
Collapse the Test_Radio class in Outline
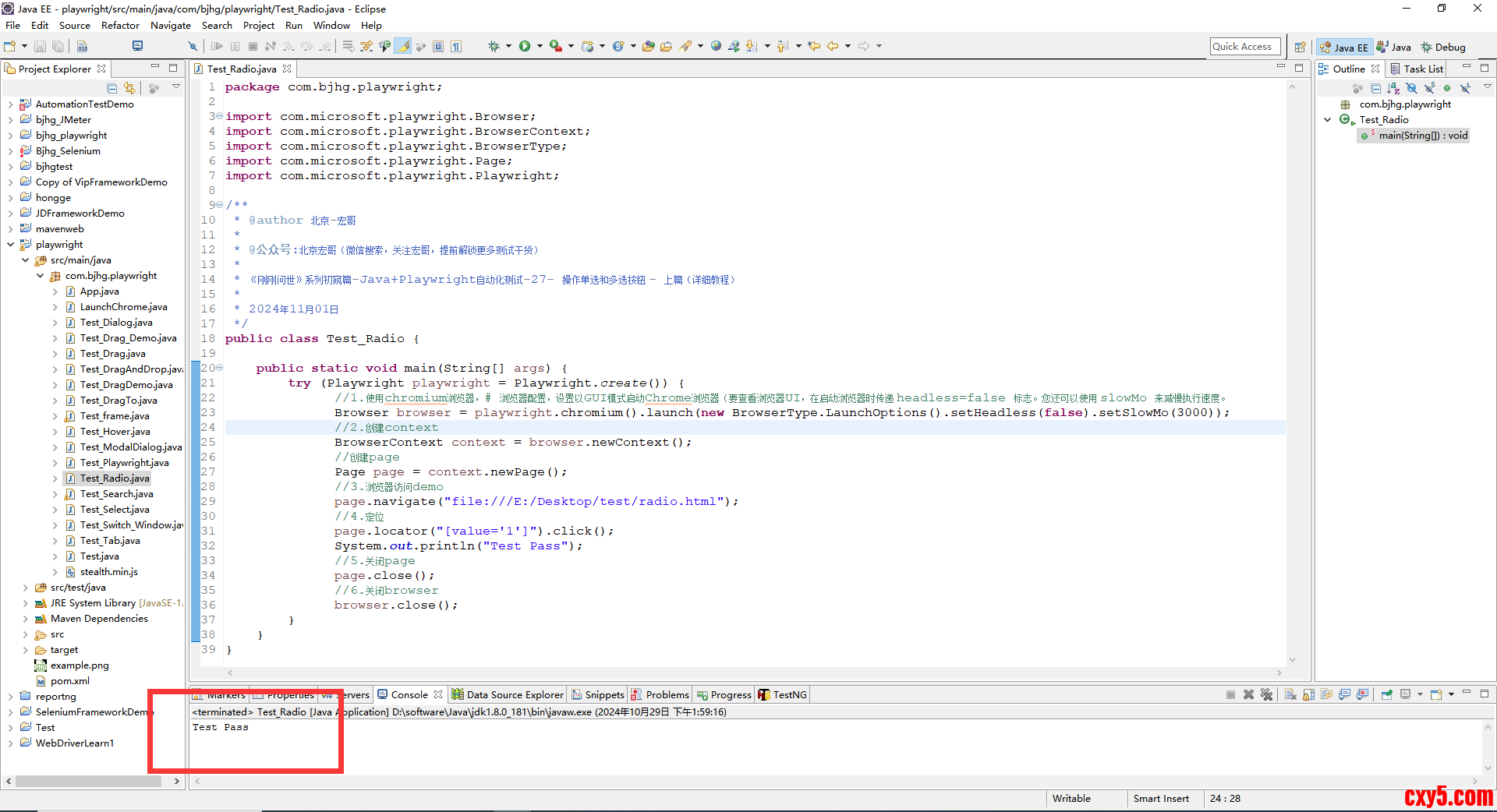(x=1328, y=120)
